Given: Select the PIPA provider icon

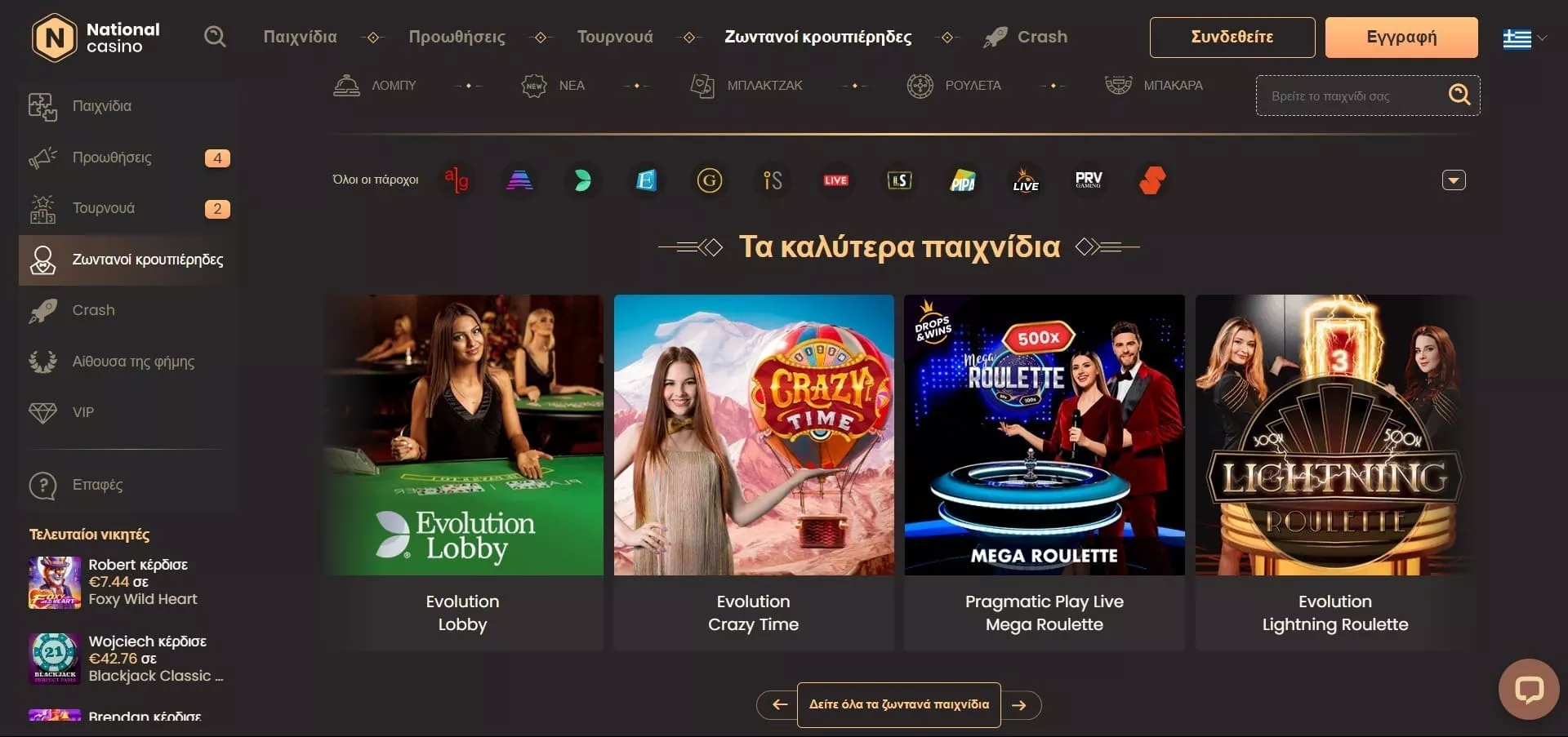Looking at the screenshot, I should pos(963,180).
